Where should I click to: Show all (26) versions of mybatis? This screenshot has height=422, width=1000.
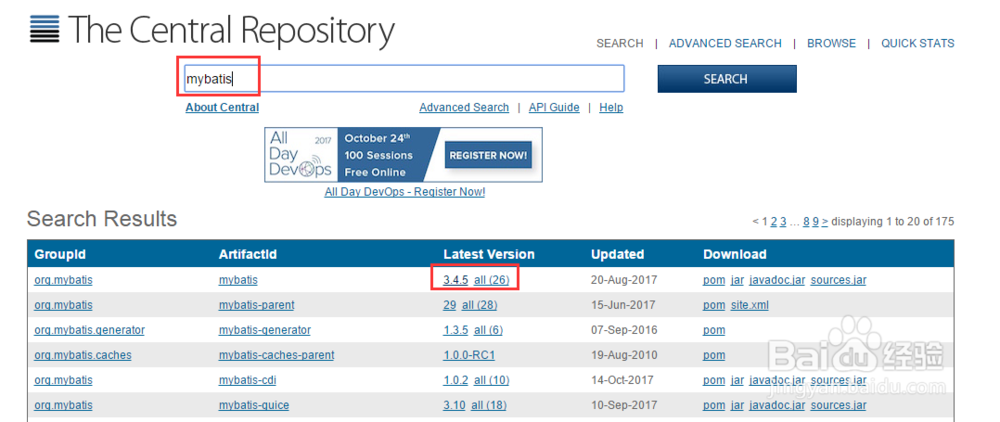[x=492, y=280]
